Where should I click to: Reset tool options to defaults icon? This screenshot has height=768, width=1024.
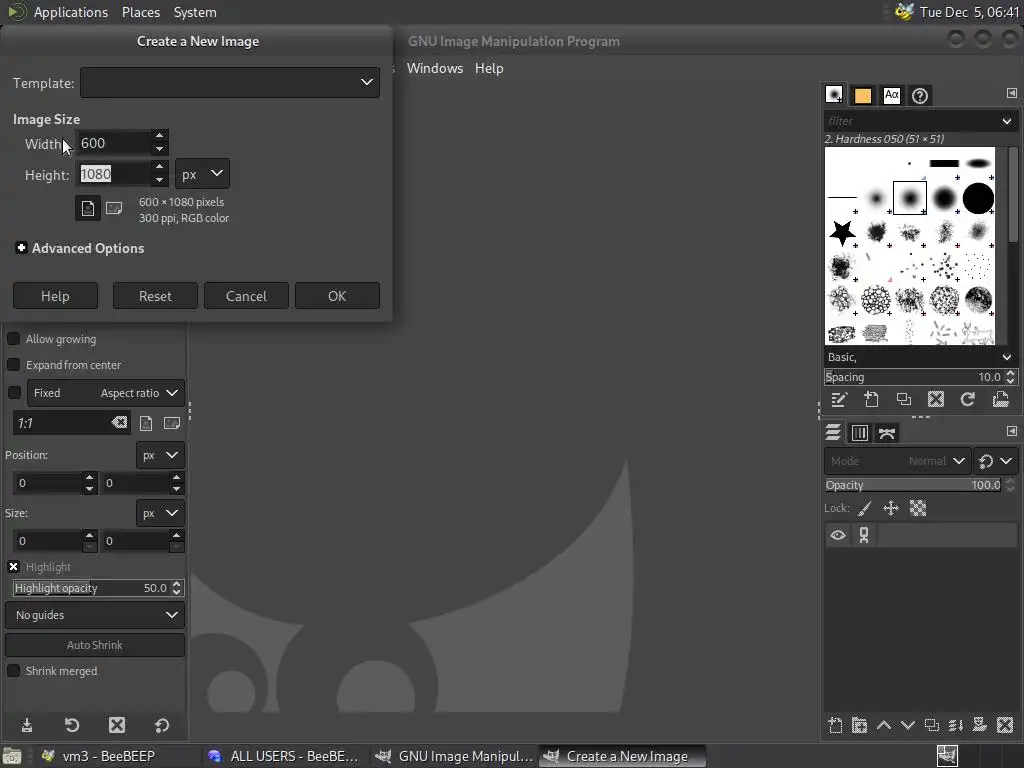[x=162, y=725]
